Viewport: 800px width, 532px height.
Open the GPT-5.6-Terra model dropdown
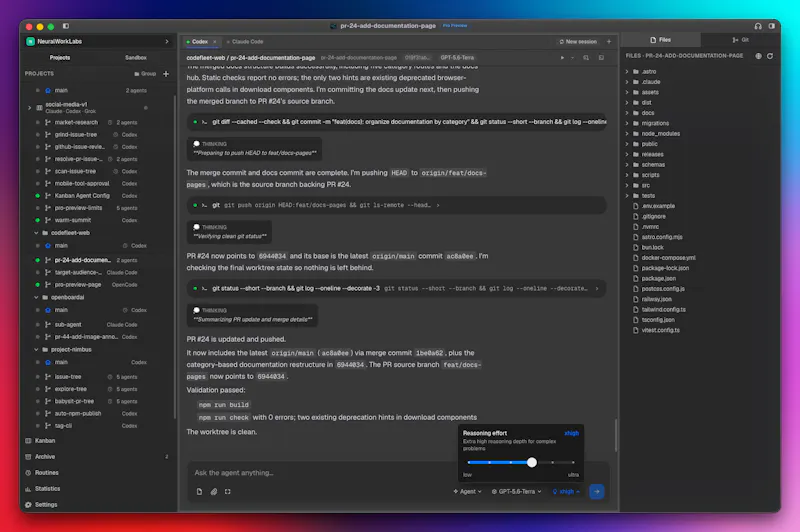click(x=516, y=492)
